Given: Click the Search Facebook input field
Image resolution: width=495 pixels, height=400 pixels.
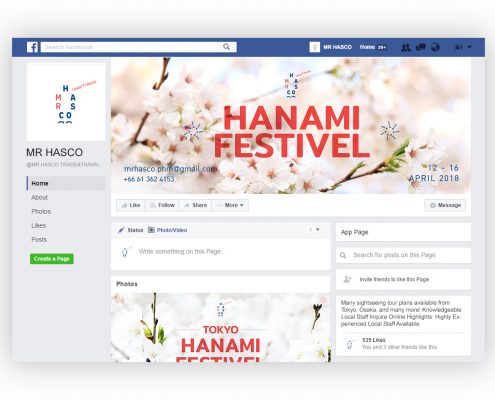Looking at the screenshot, I should (x=132, y=47).
